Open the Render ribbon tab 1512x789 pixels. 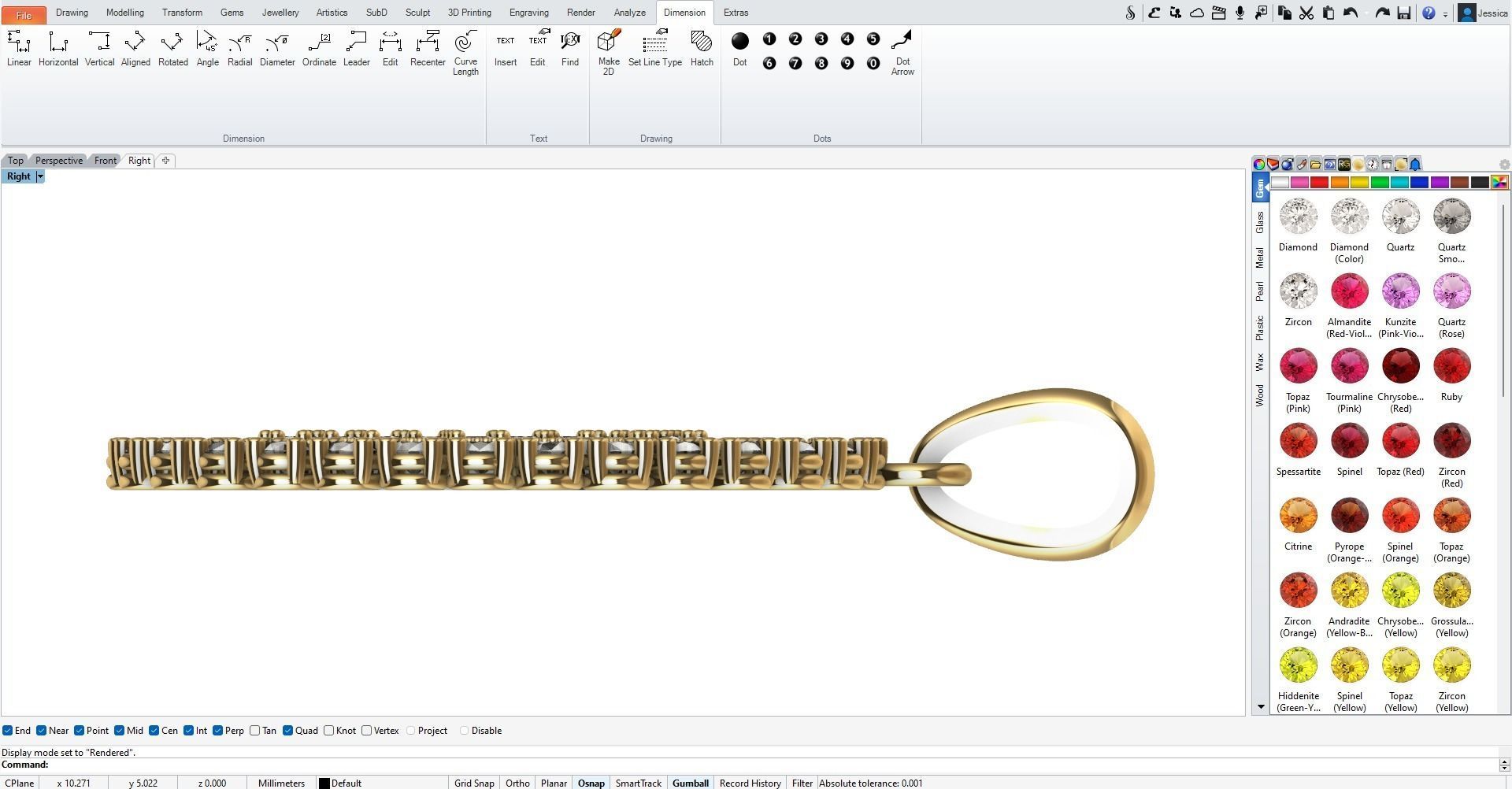pos(580,13)
